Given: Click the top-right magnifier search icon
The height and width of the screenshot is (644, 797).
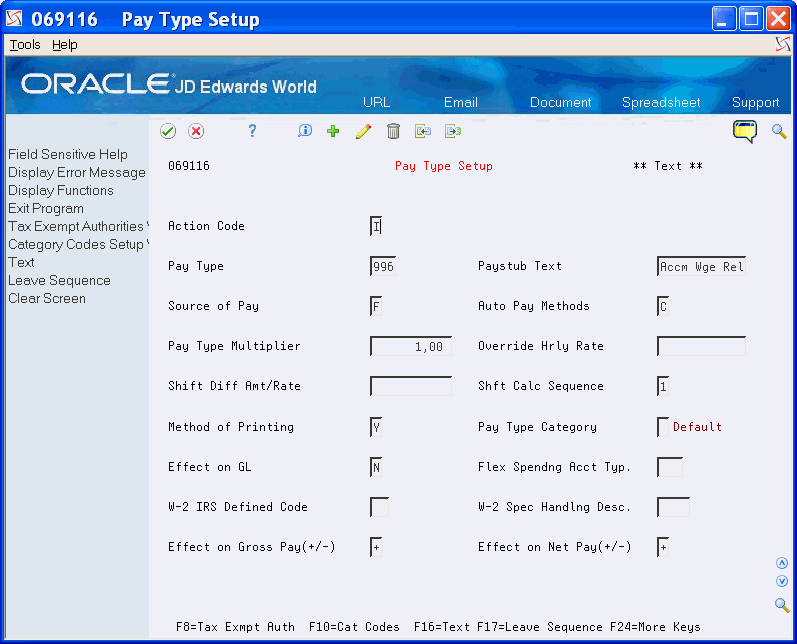Looking at the screenshot, I should pos(779,131).
